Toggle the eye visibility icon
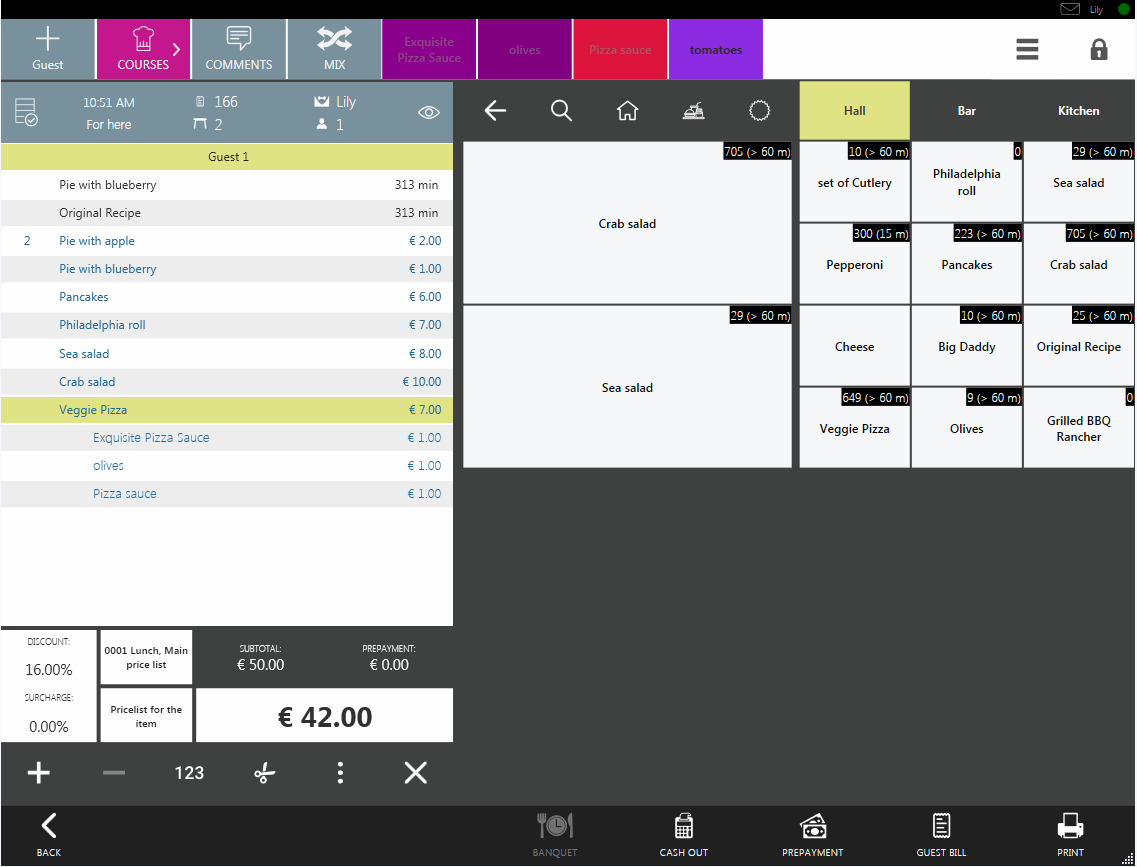 428,113
